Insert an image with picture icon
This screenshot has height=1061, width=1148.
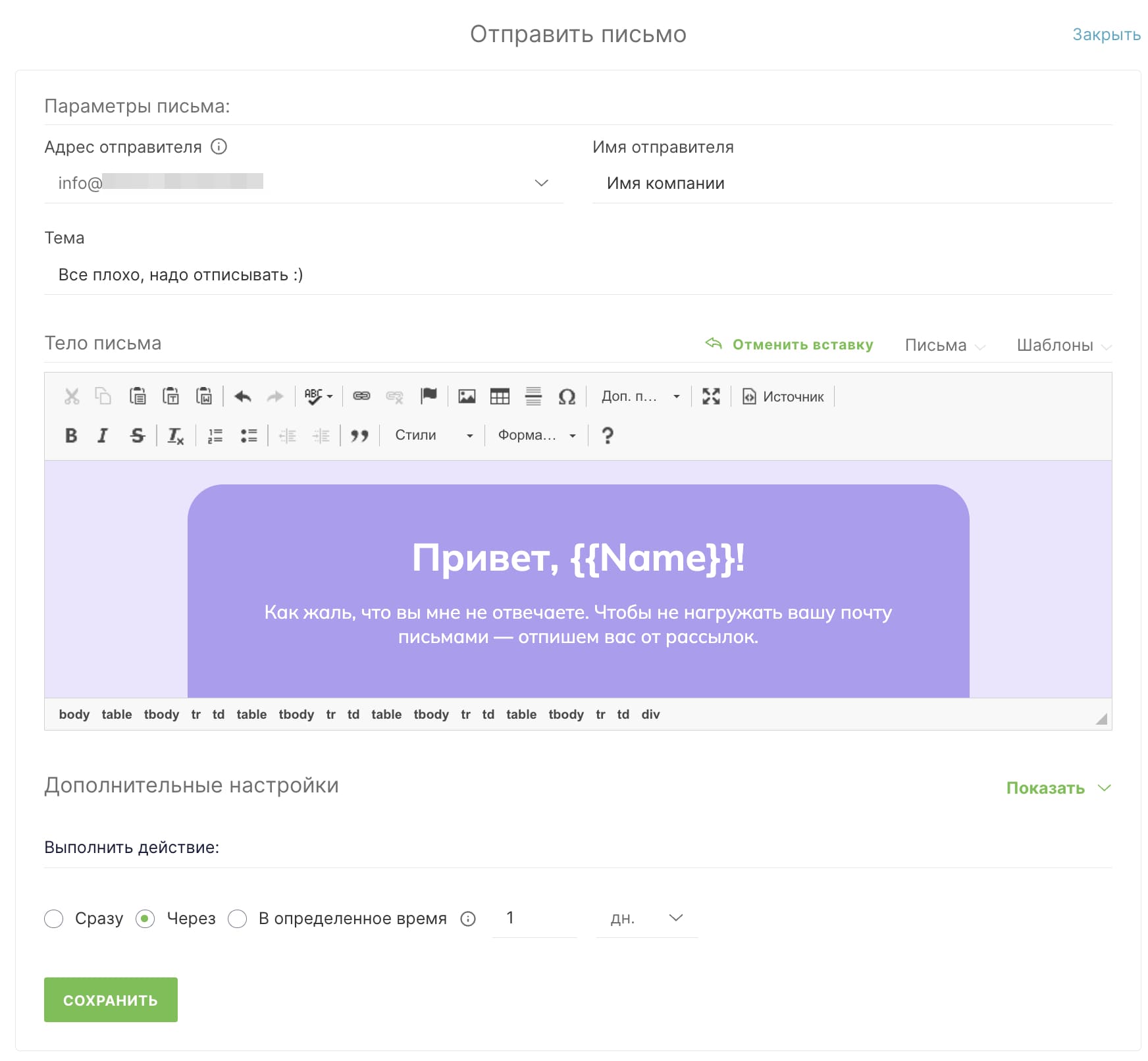[467, 396]
